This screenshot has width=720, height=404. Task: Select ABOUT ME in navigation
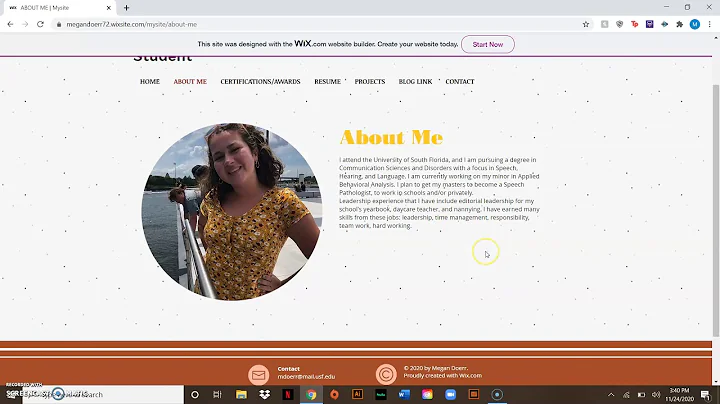pyautogui.click(x=190, y=82)
